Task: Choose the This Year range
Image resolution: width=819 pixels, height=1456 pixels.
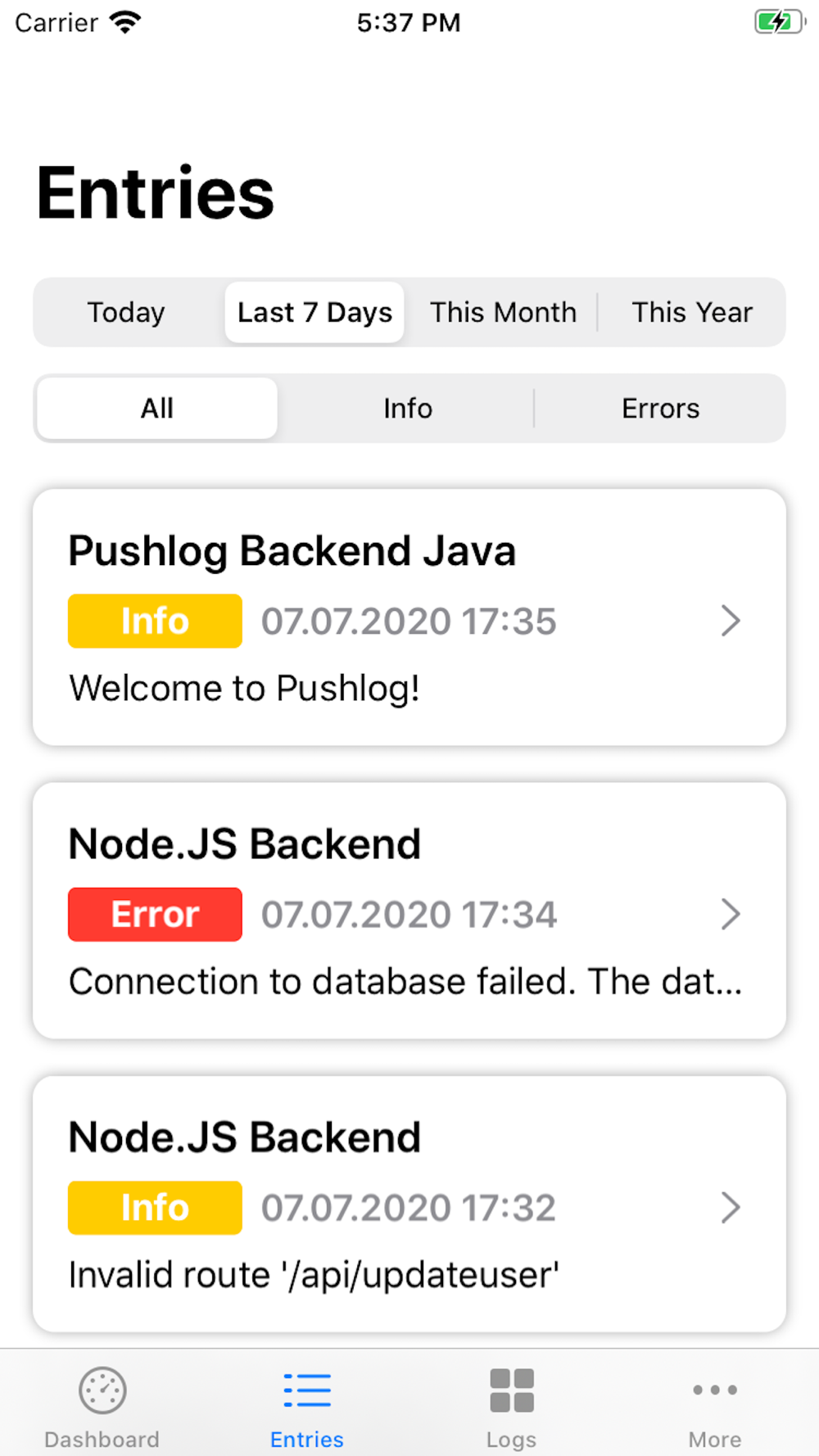Action: pyautogui.click(x=692, y=312)
